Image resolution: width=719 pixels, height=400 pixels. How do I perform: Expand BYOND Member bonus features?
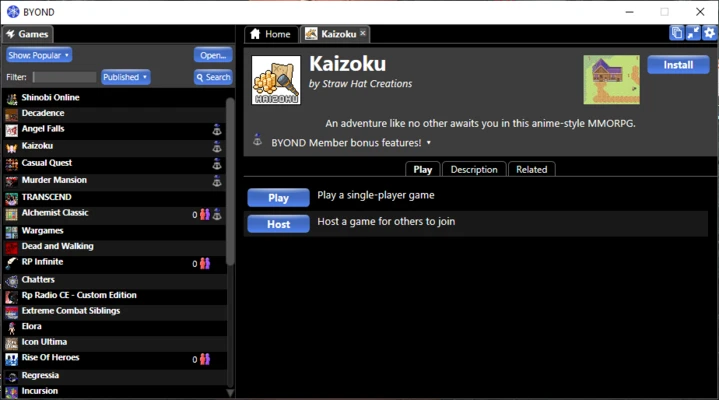[429, 143]
